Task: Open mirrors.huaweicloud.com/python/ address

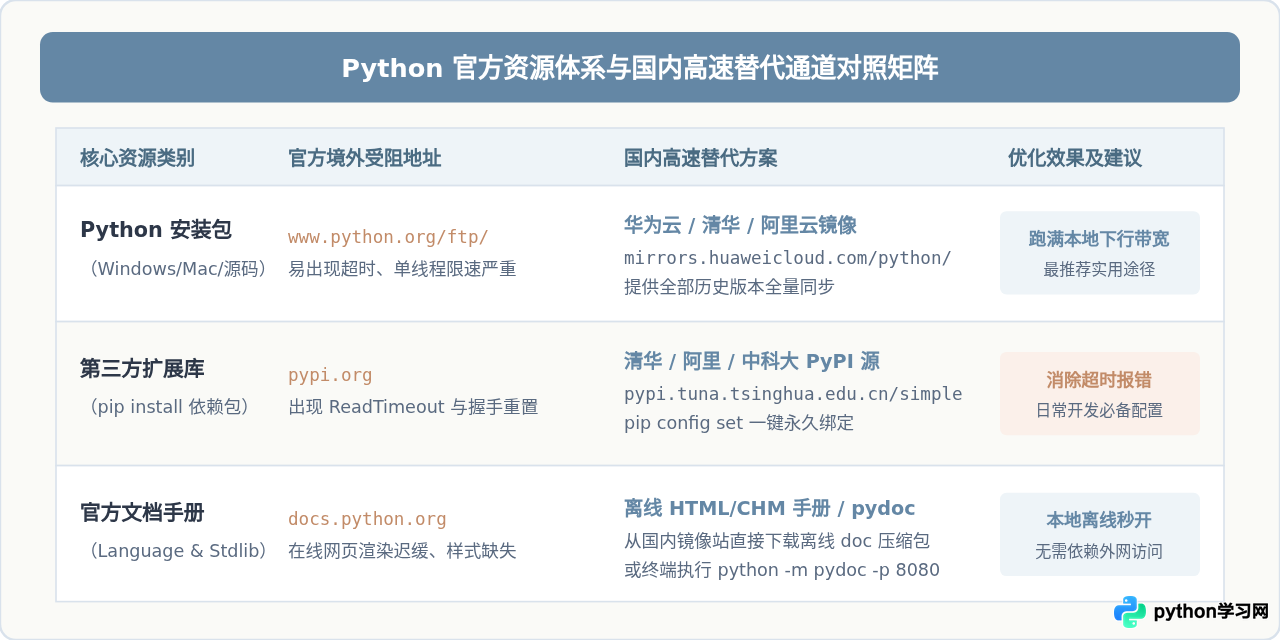Action: [788, 258]
